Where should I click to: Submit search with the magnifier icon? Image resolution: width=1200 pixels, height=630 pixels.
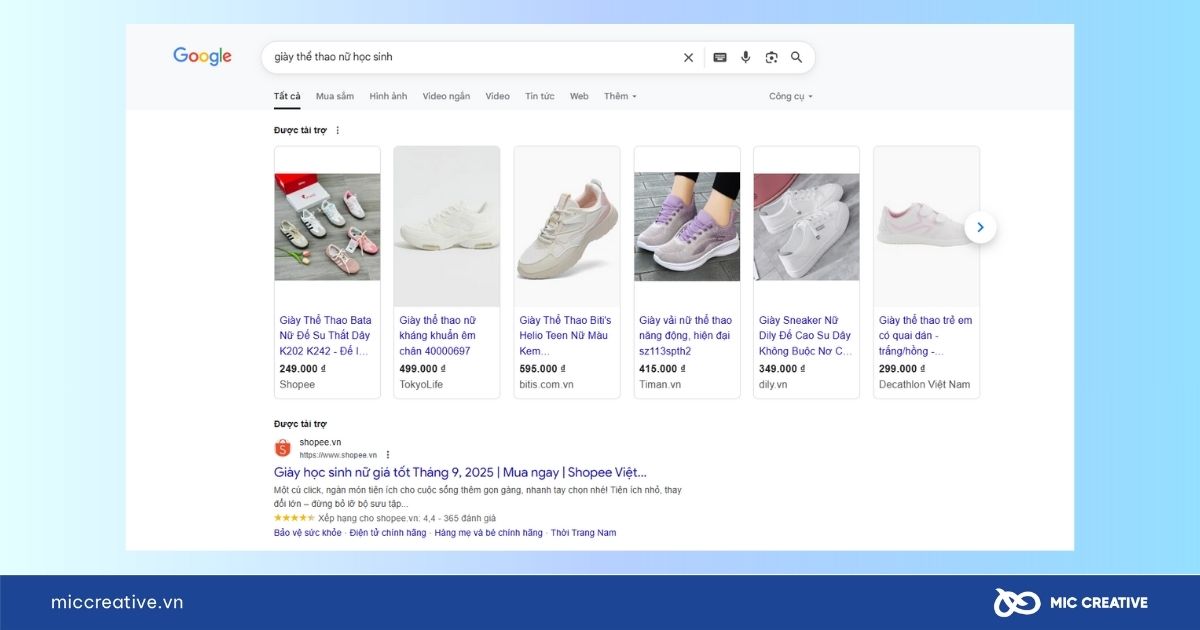coord(796,58)
